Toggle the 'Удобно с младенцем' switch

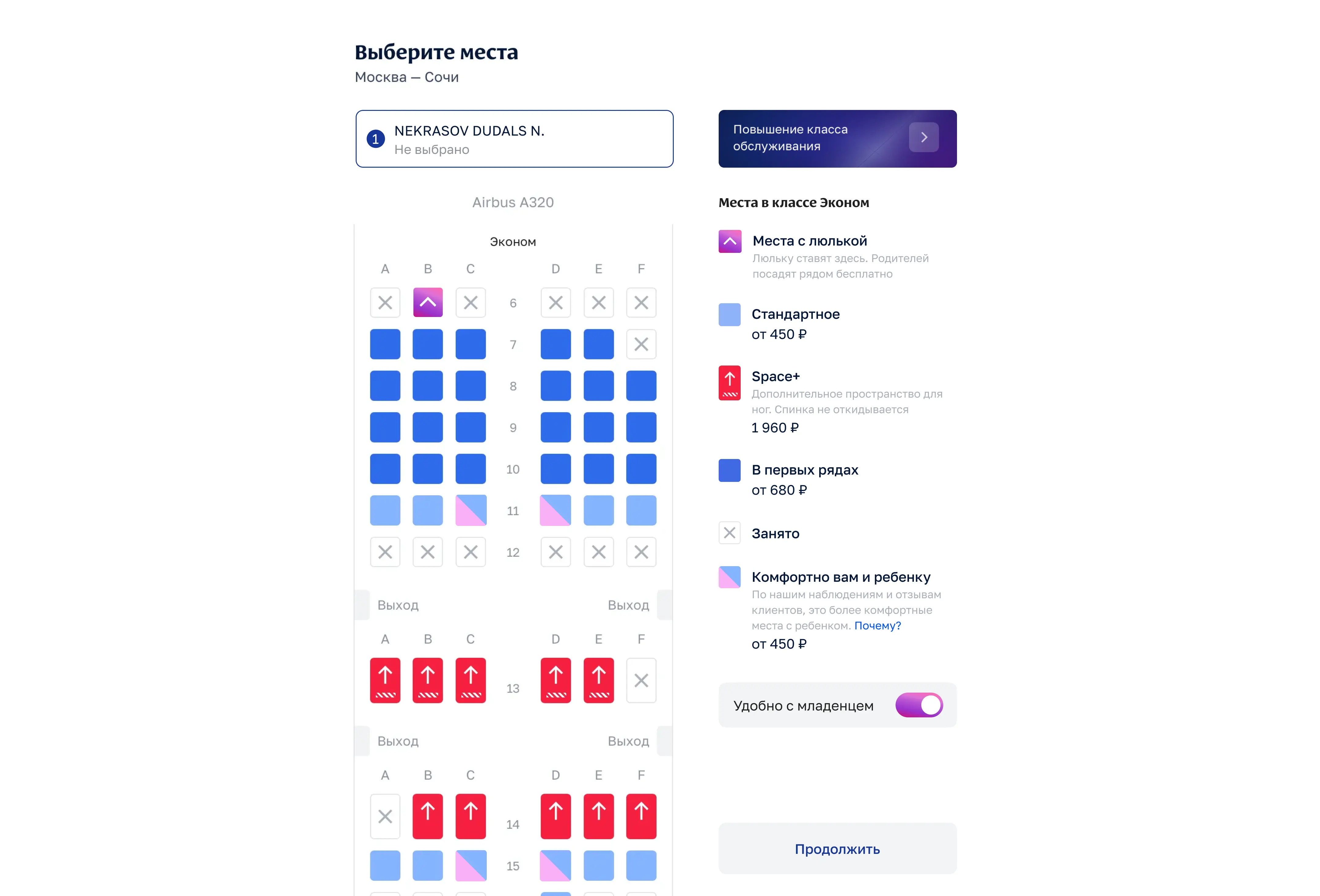click(x=919, y=705)
